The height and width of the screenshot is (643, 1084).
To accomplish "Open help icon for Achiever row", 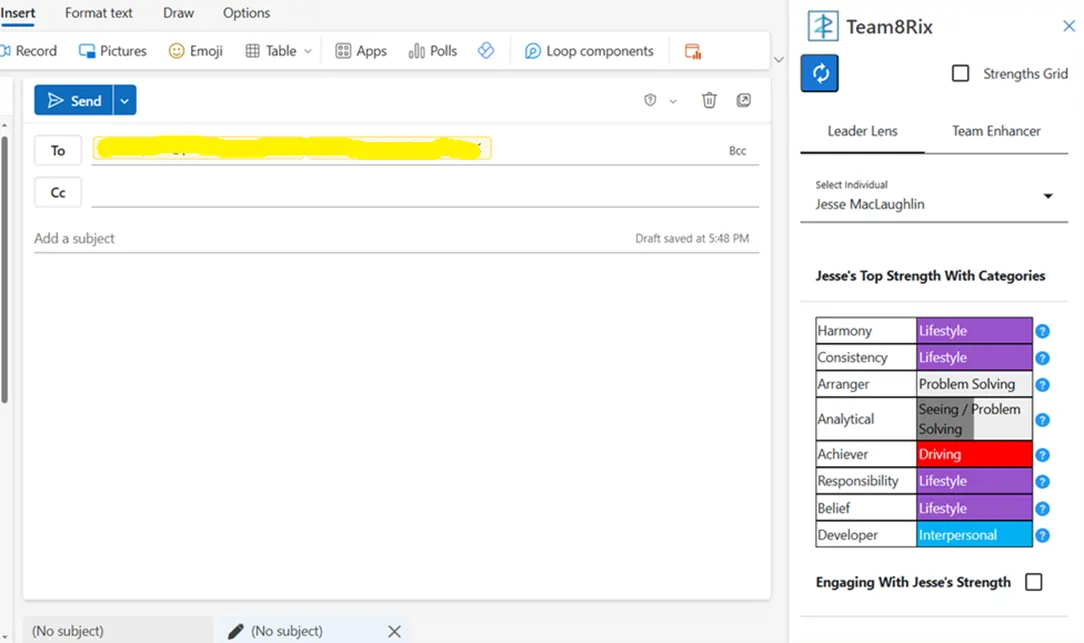I will [x=1043, y=455].
